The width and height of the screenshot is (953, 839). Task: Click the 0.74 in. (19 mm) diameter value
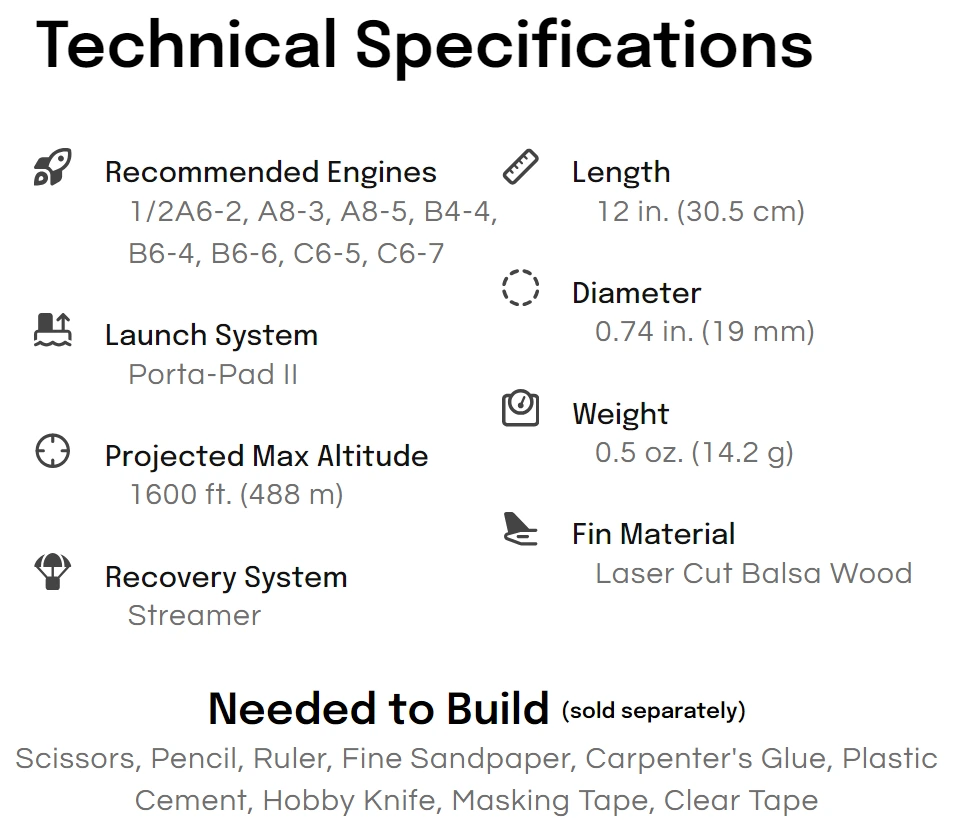[x=705, y=332]
